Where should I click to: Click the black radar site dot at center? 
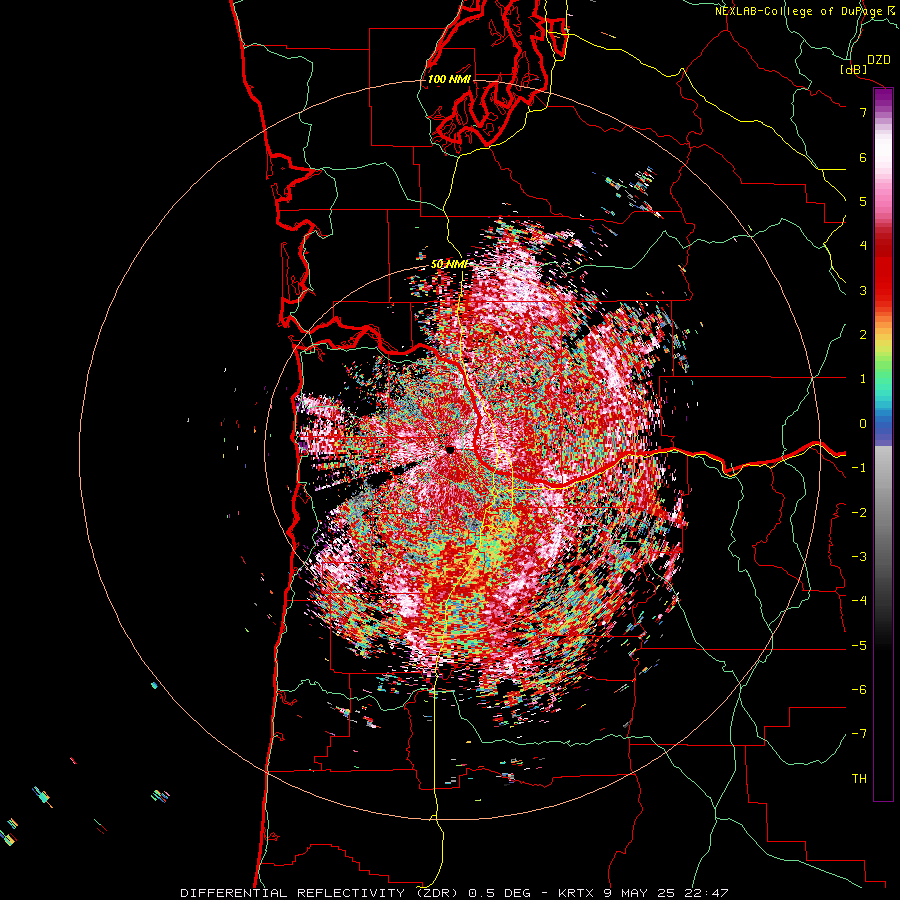pyautogui.click(x=449, y=450)
